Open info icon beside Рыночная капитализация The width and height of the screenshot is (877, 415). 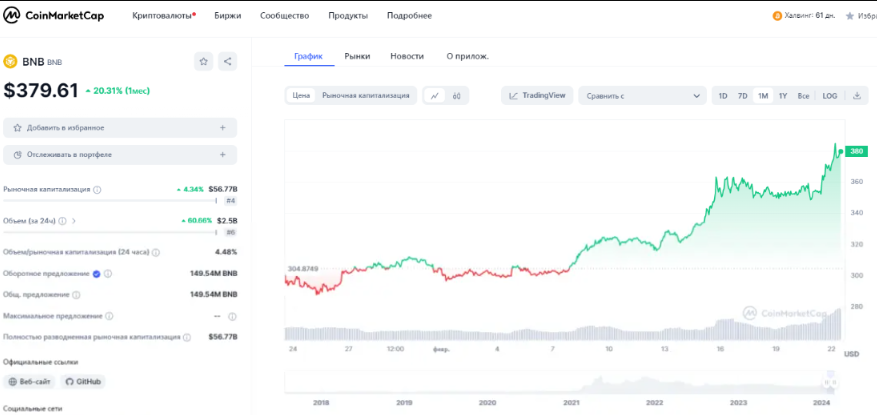coord(97,190)
